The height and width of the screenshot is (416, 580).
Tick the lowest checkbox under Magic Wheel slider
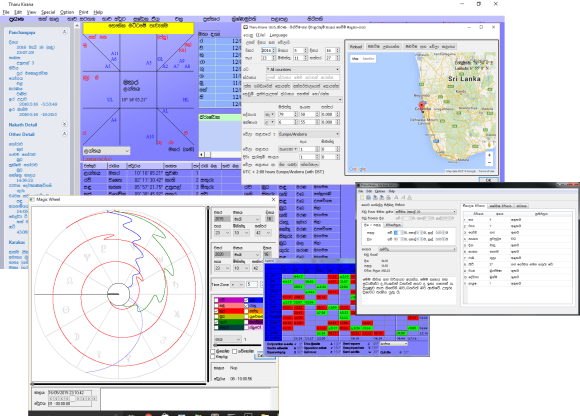tap(213, 357)
